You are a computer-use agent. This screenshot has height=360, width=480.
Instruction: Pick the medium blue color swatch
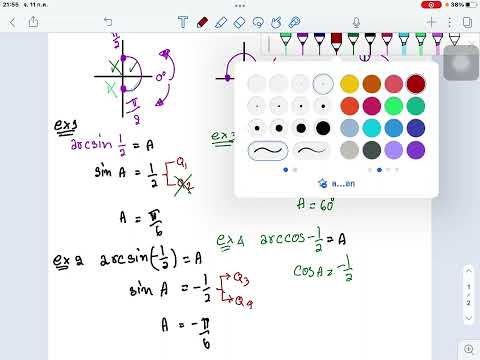pos(394,128)
